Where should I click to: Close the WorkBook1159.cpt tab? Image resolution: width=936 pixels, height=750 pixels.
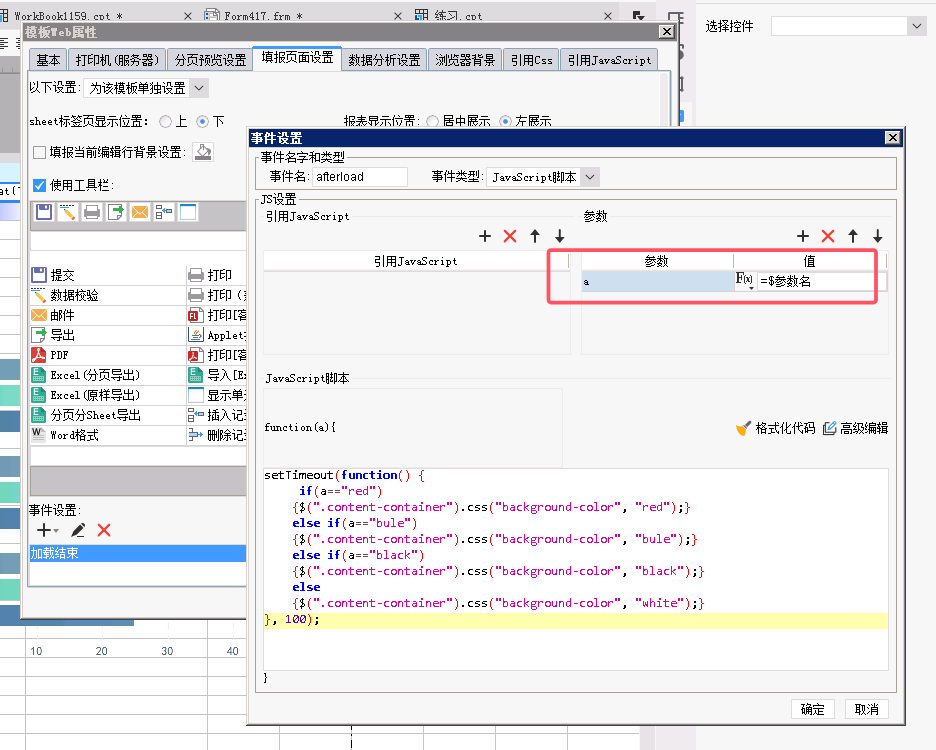pos(187,16)
